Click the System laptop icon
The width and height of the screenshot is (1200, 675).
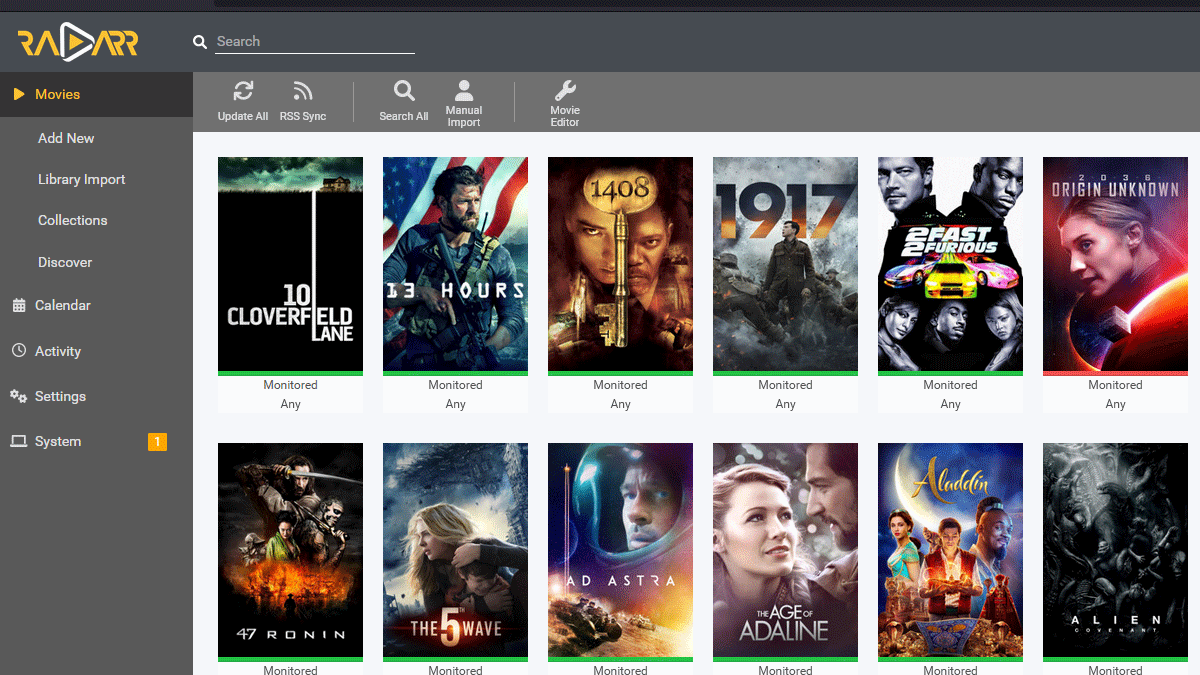tap(18, 441)
